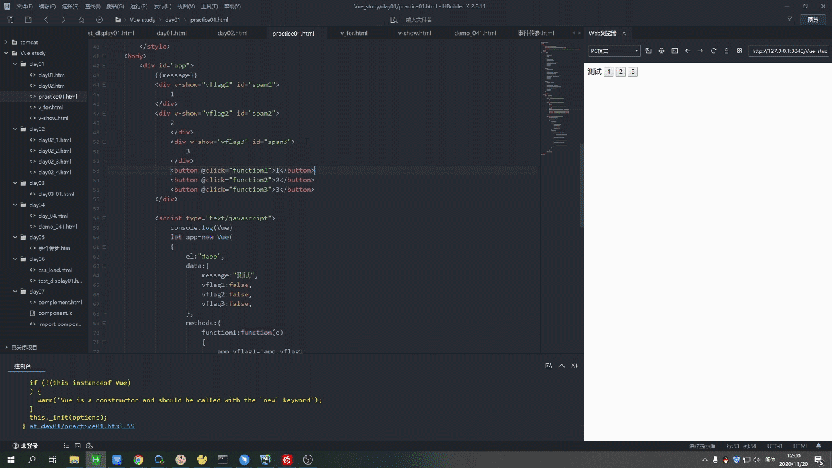Open File Explorer from the taskbar
Image resolution: width=832 pixels, height=468 pixels.
74,460
